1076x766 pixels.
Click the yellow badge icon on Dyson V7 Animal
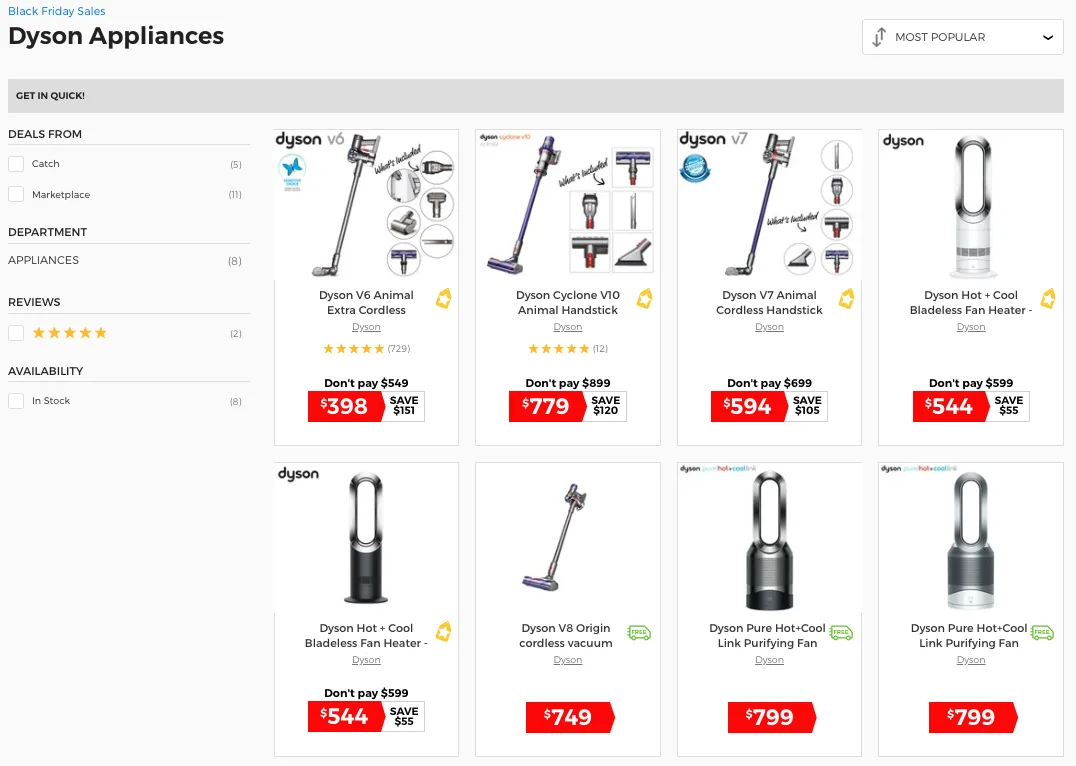click(x=846, y=299)
